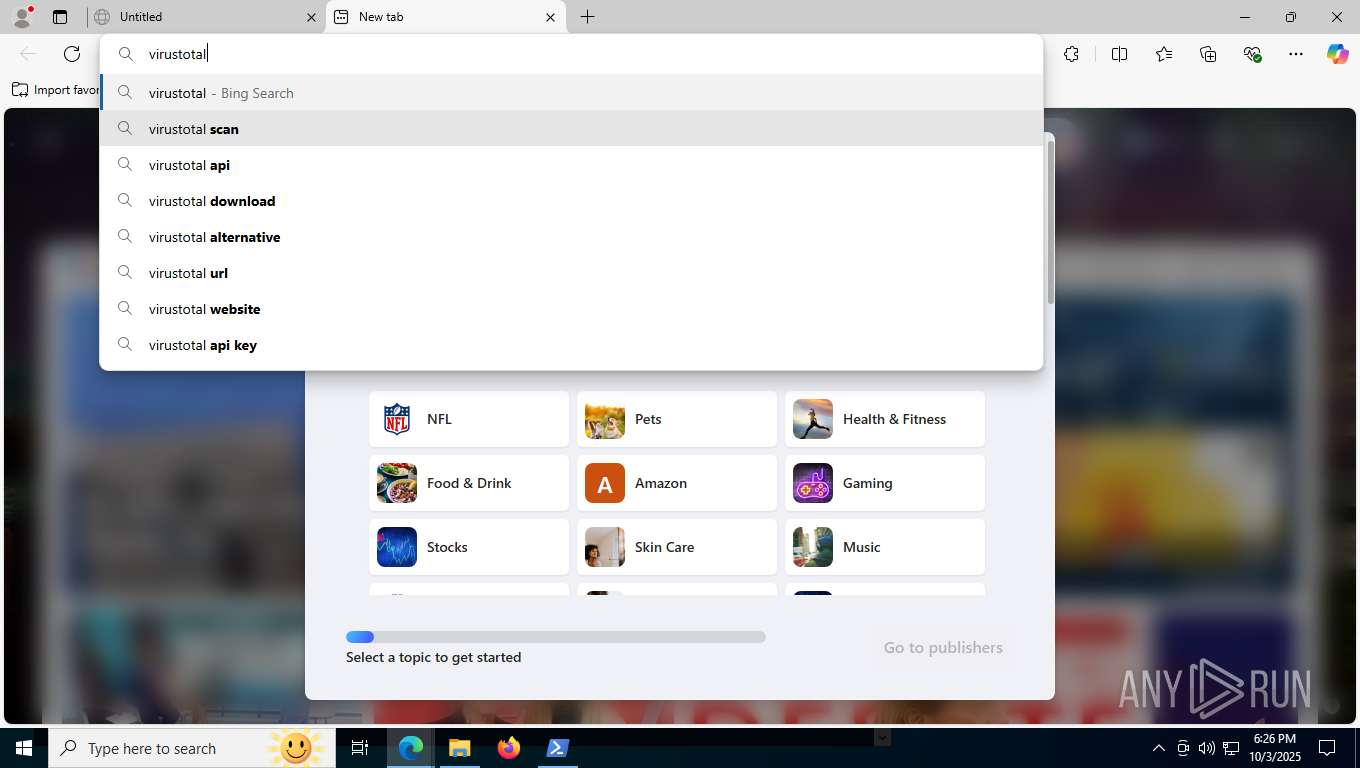Choose the Amazon topic card
1360x768 pixels.
pos(677,483)
